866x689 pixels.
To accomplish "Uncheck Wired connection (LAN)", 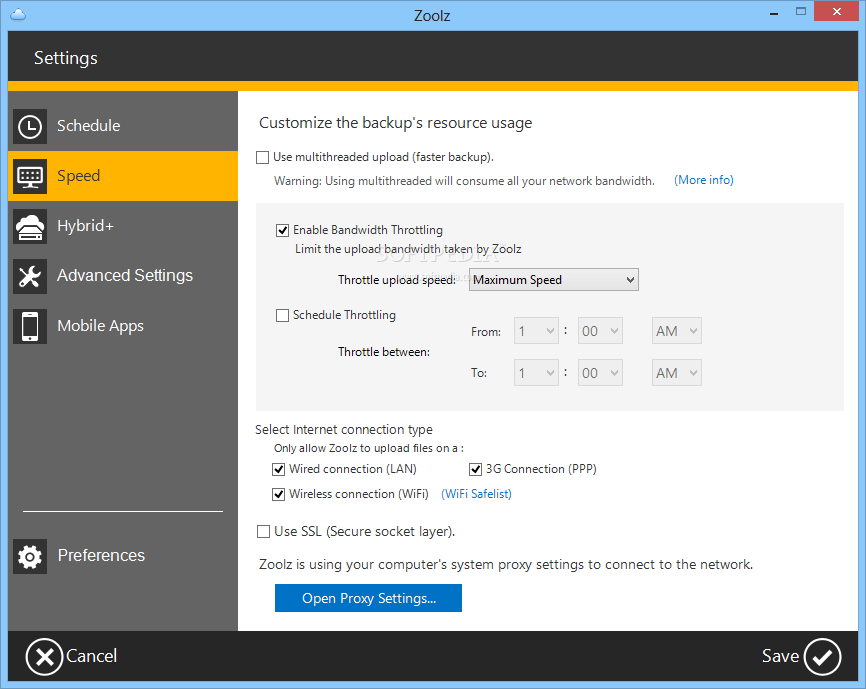I will [x=278, y=469].
